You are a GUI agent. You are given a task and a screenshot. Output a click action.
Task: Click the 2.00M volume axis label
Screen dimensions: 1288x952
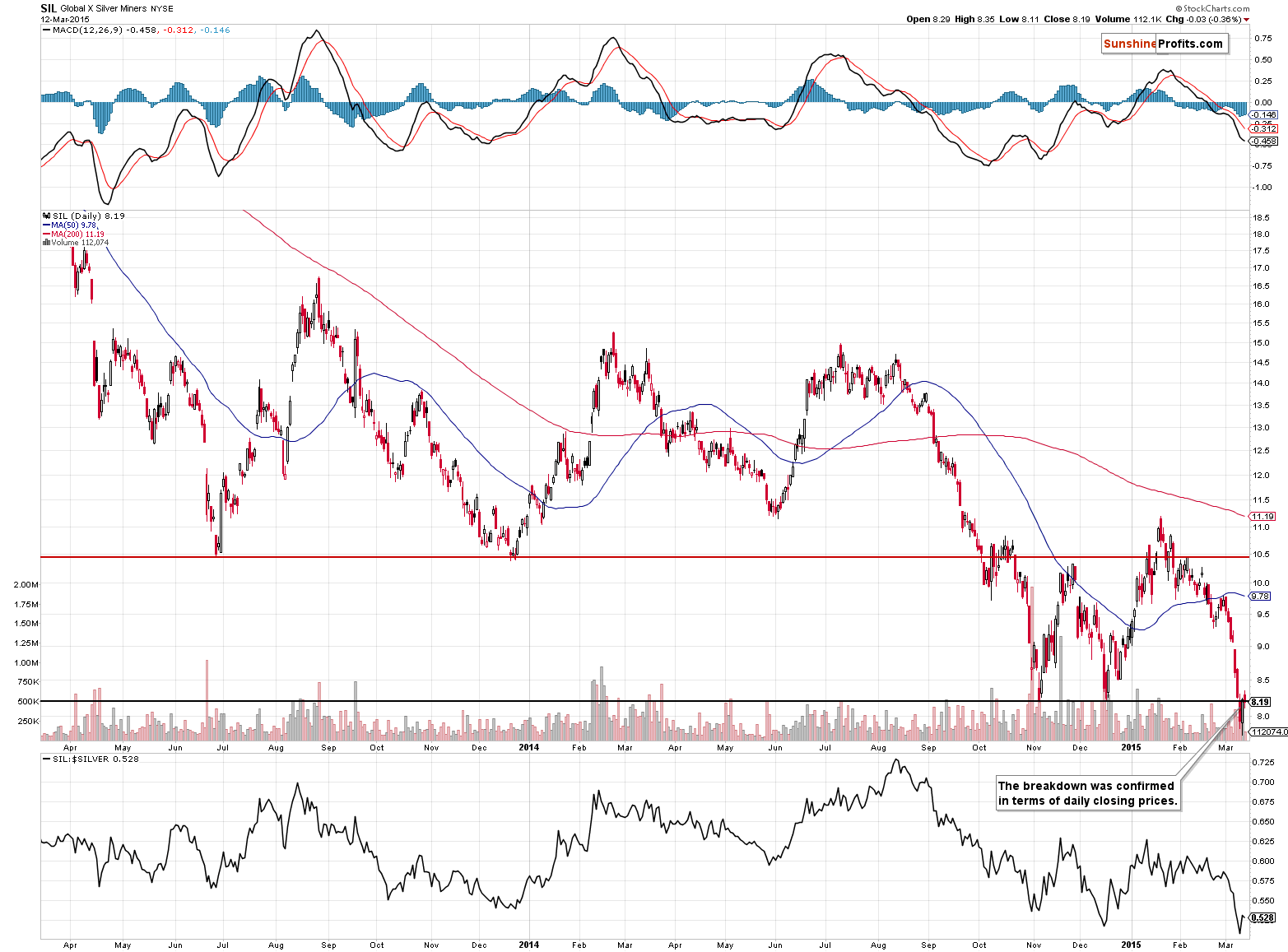[26, 584]
